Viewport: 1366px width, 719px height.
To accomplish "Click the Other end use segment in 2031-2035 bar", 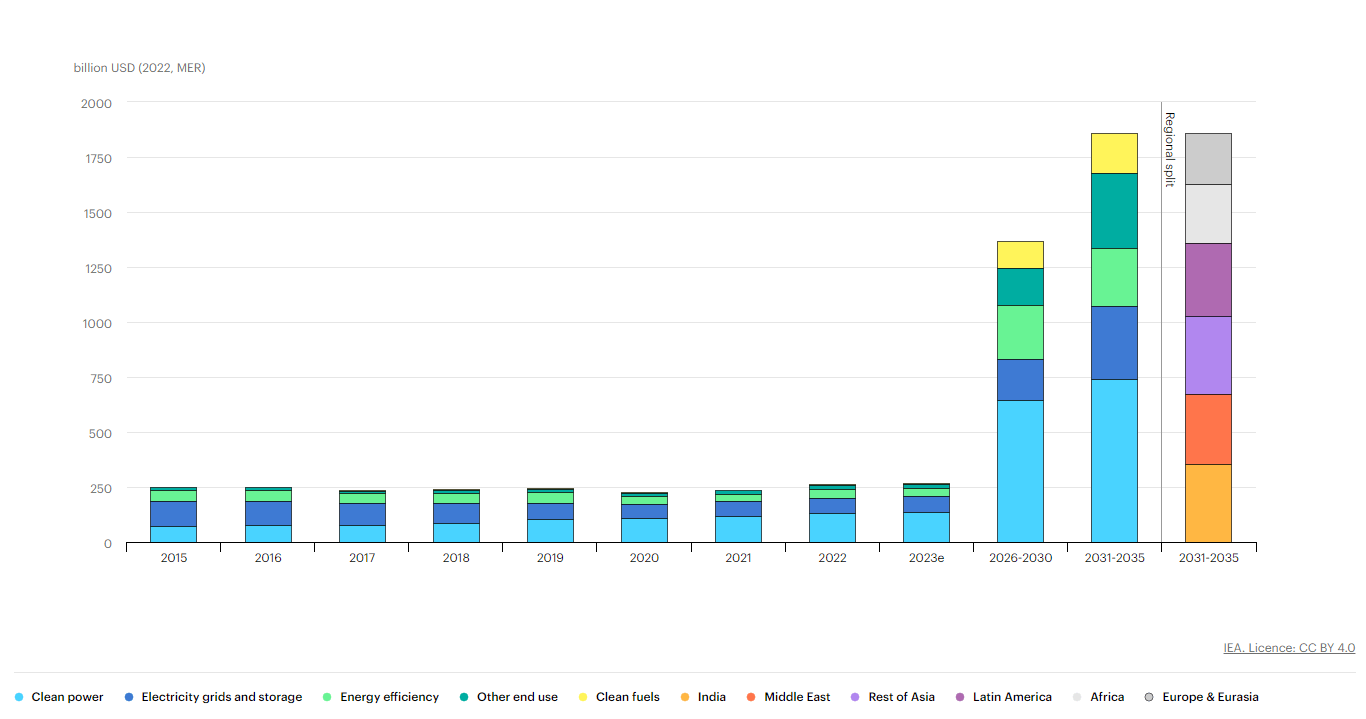I will tap(1114, 210).
